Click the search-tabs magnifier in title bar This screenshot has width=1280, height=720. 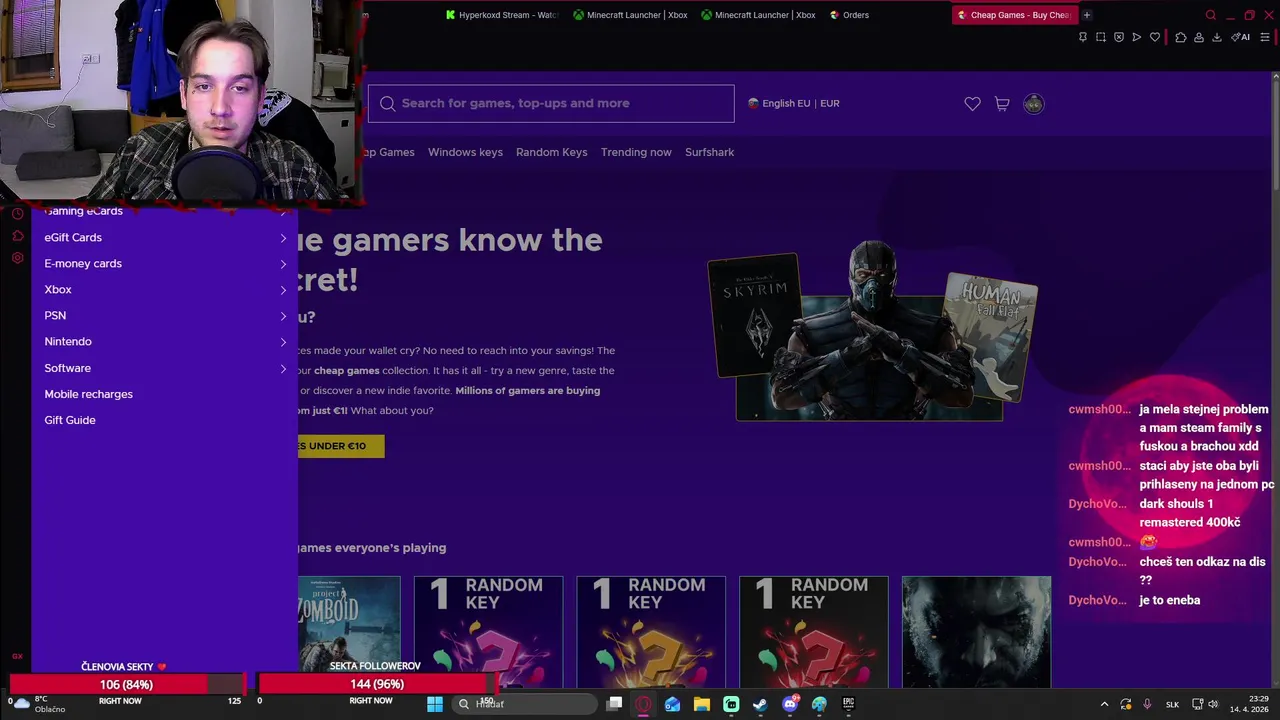[1211, 15]
